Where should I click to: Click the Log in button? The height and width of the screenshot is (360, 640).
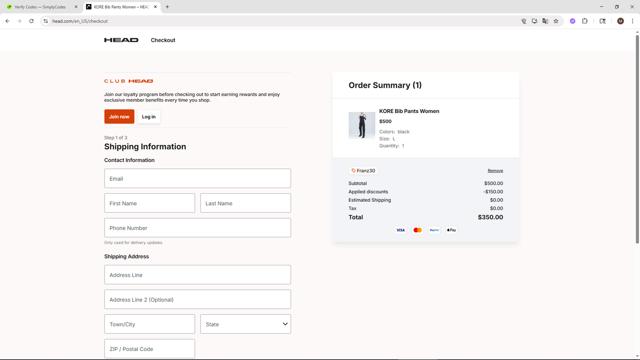pyautogui.click(x=149, y=117)
